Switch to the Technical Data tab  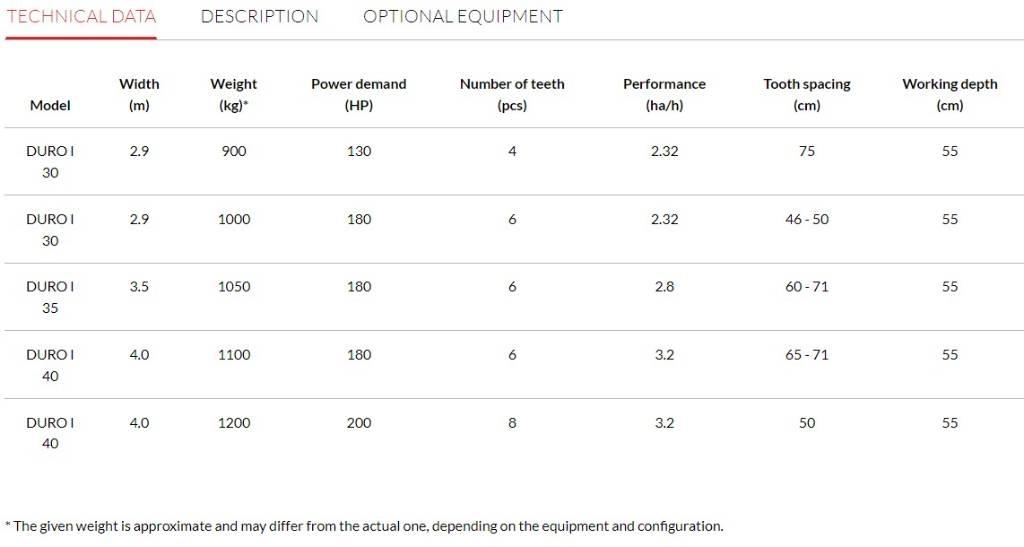coord(81,17)
